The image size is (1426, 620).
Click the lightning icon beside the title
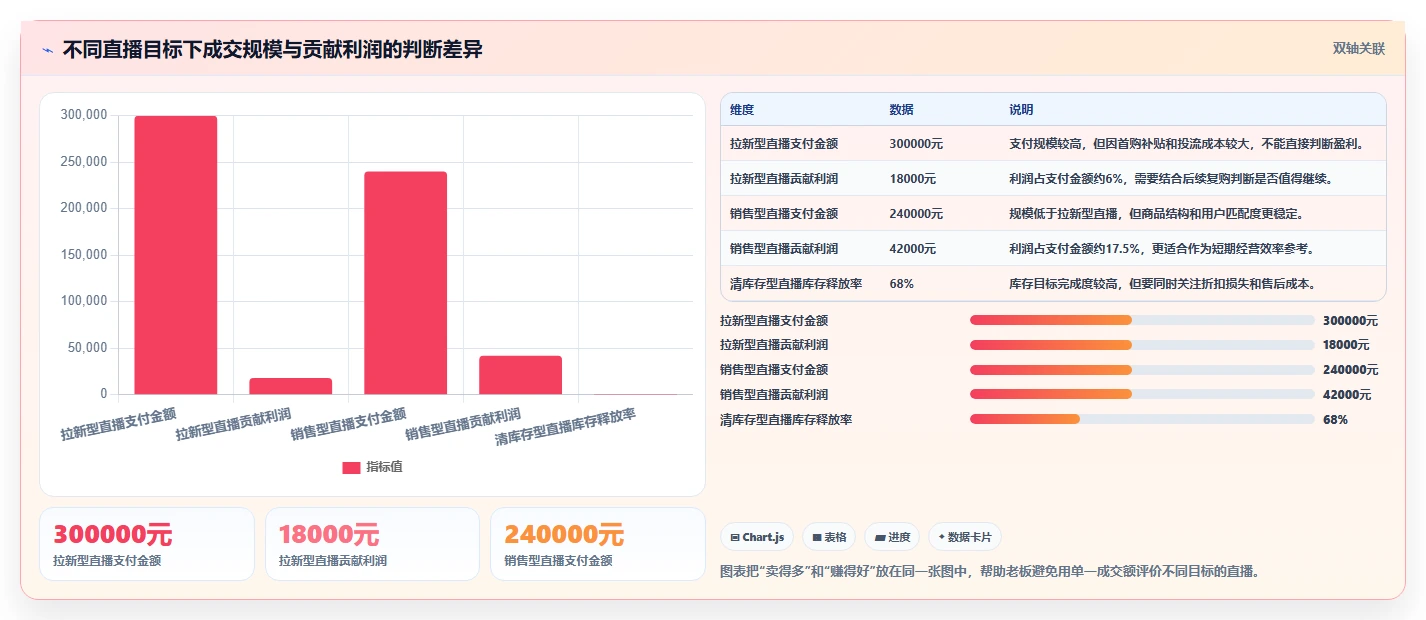pyautogui.click(x=47, y=50)
